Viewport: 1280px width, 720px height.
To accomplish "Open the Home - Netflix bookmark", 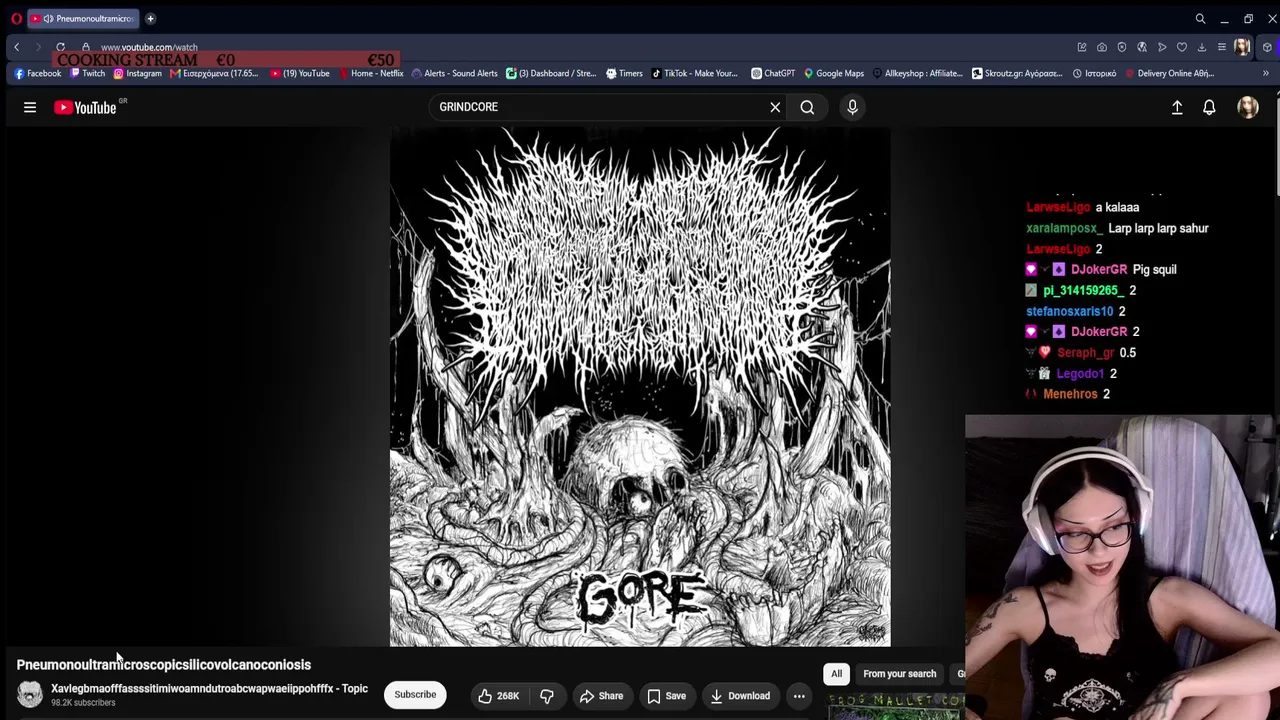I will [x=371, y=73].
